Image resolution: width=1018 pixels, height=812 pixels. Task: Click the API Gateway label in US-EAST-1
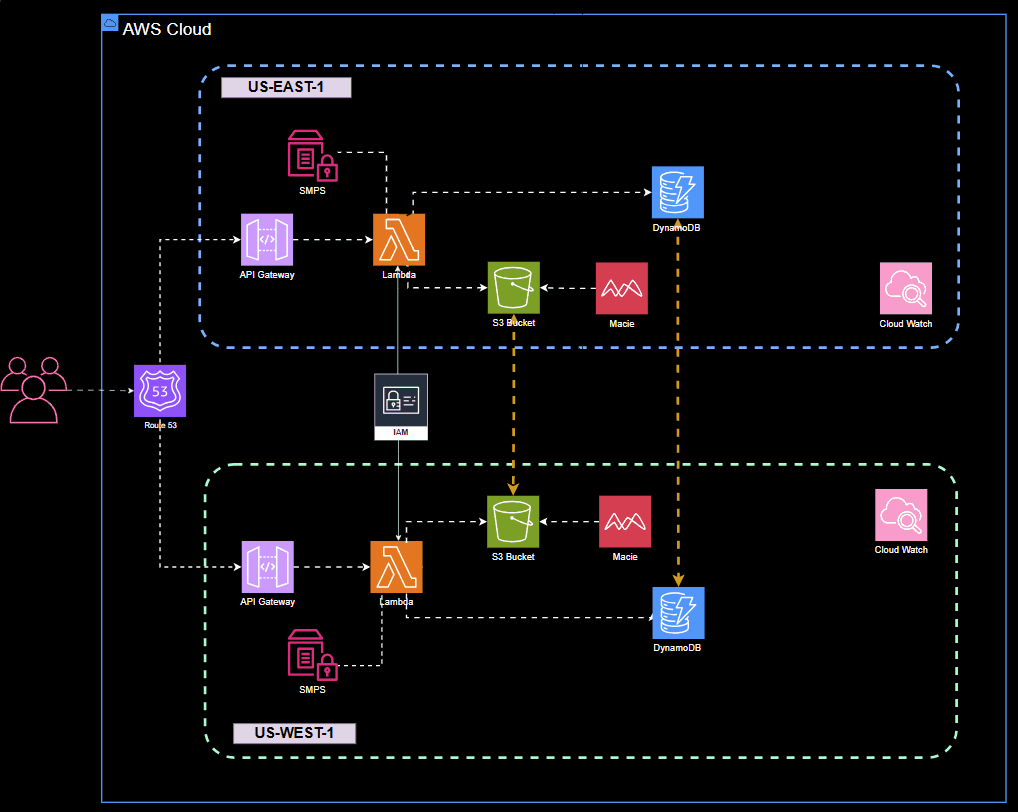[267, 275]
